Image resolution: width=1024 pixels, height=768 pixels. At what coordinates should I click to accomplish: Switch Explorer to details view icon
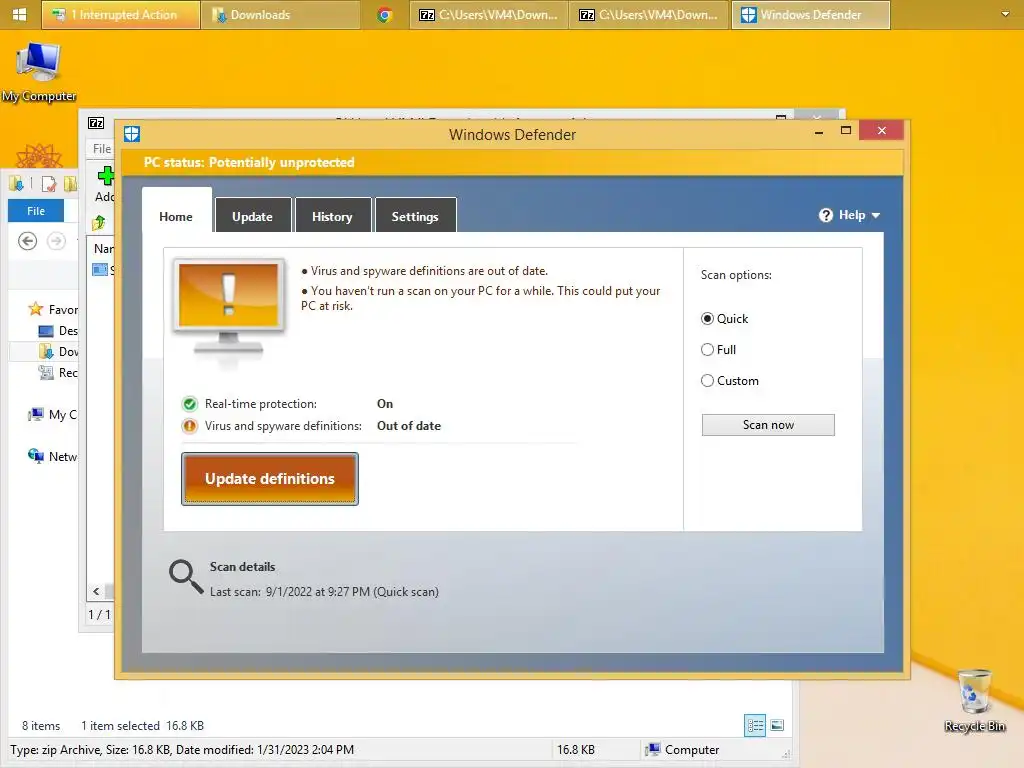[755, 726]
